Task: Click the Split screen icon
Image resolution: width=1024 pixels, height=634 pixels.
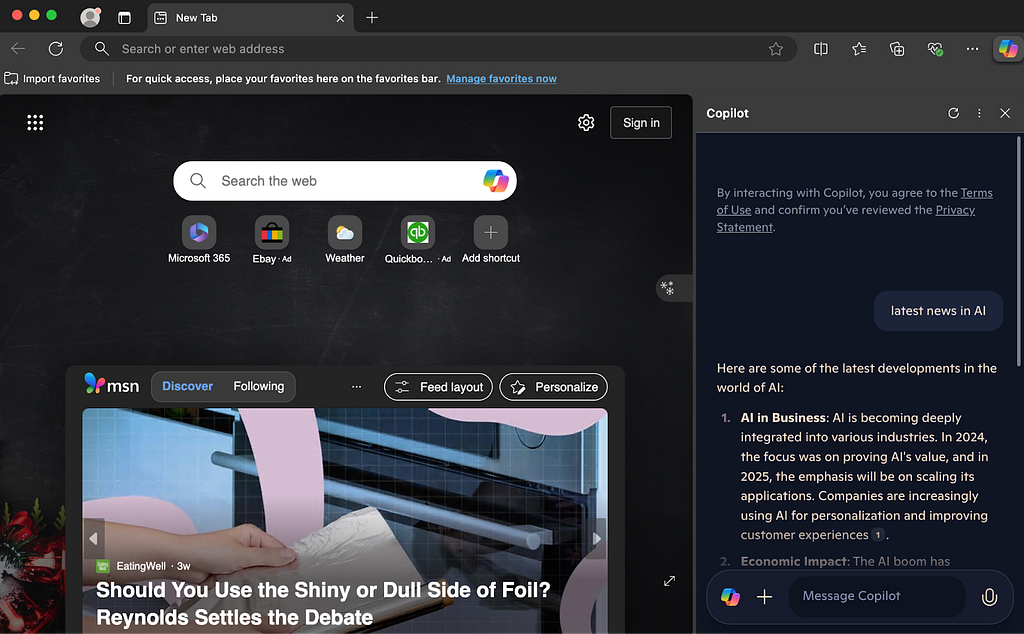Action: (x=821, y=49)
